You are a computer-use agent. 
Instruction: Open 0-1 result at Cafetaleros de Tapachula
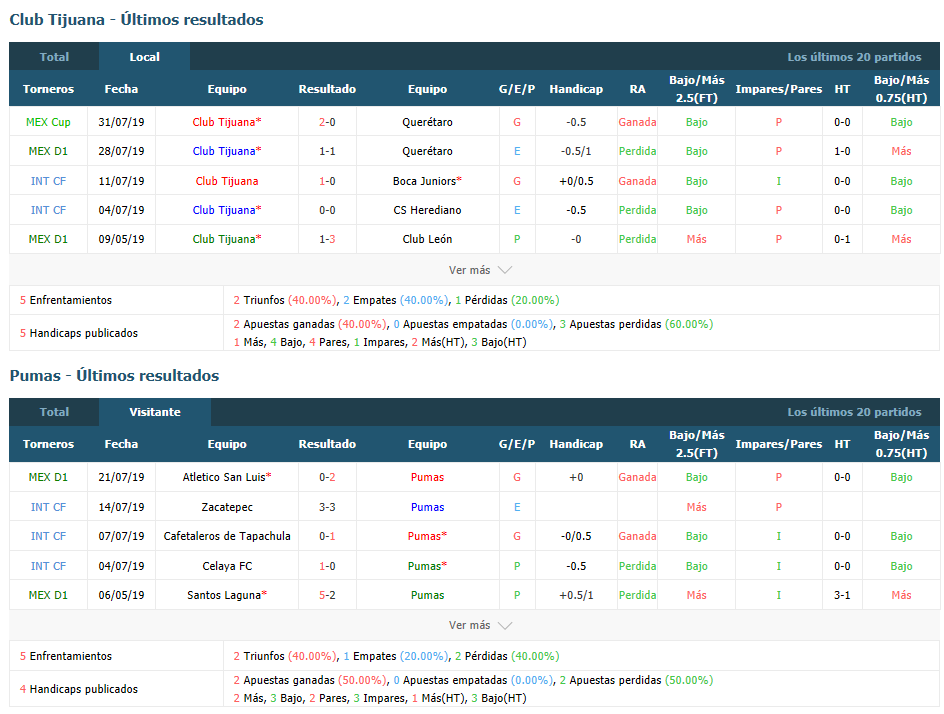click(x=327, y=536)
